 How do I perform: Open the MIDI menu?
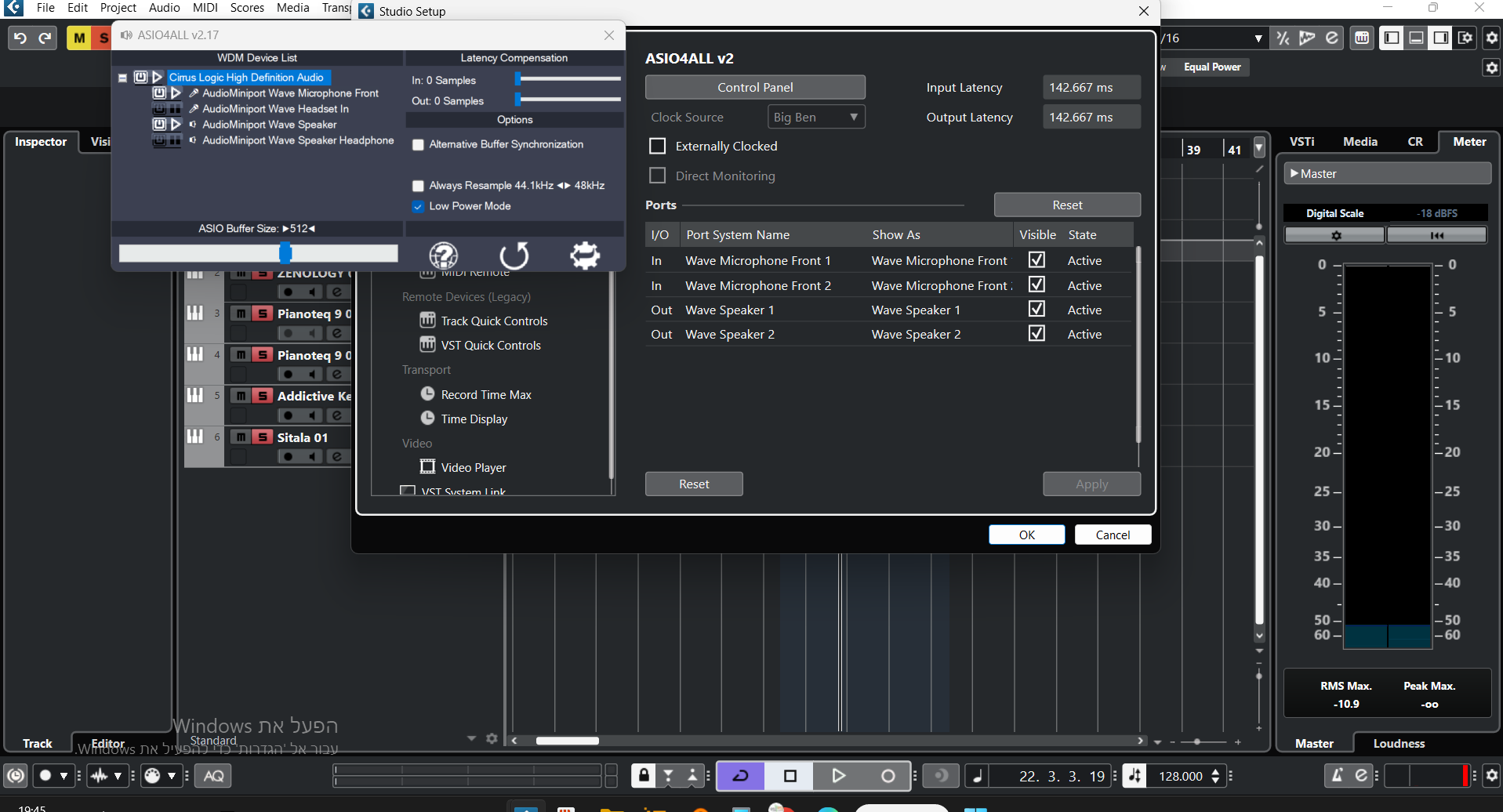coord(205,8)
